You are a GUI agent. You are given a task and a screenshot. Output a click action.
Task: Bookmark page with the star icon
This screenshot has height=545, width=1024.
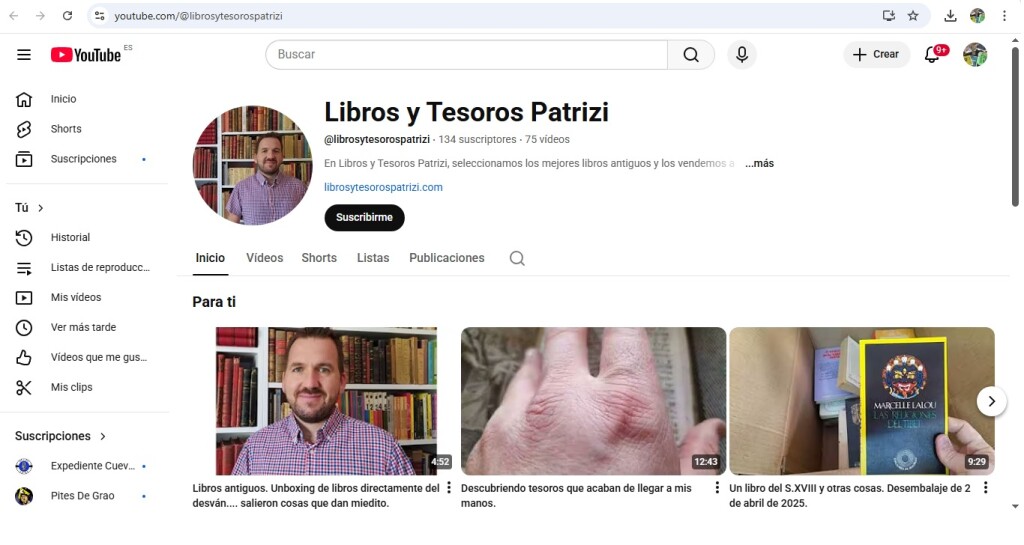913,16
